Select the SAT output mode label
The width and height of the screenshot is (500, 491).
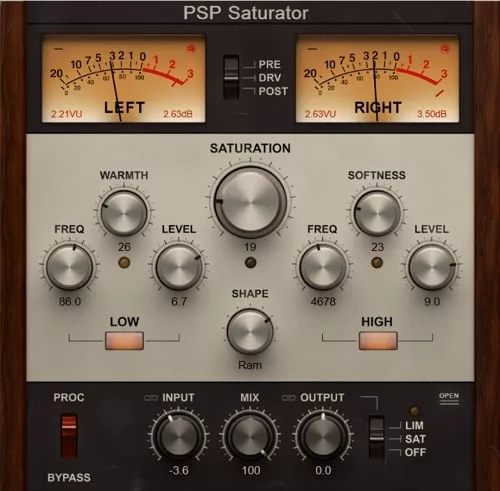(415, 439)
